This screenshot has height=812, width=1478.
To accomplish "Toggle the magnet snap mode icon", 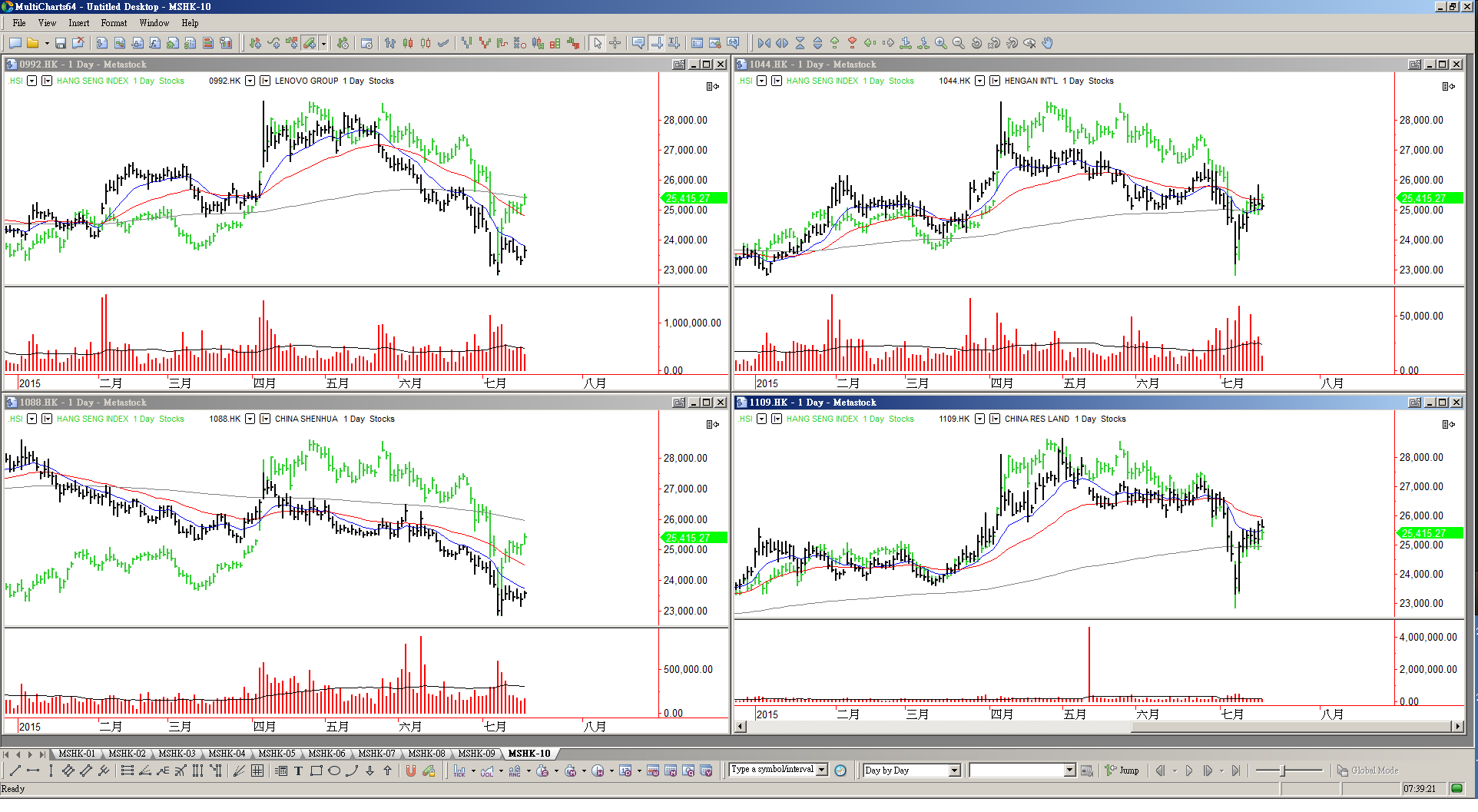I will point(411,771).
